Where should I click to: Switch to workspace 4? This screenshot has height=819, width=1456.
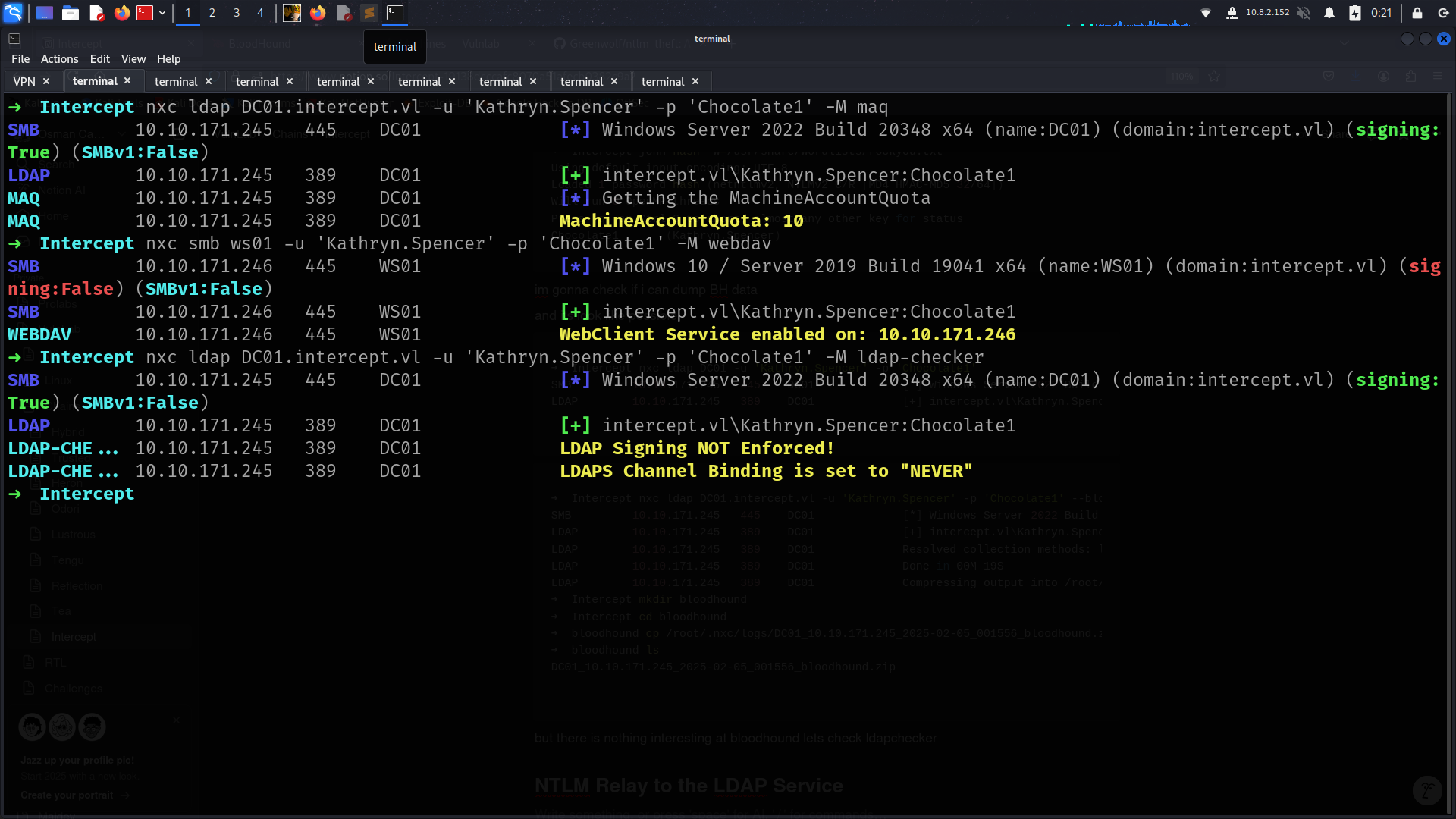tap(260, 13)
